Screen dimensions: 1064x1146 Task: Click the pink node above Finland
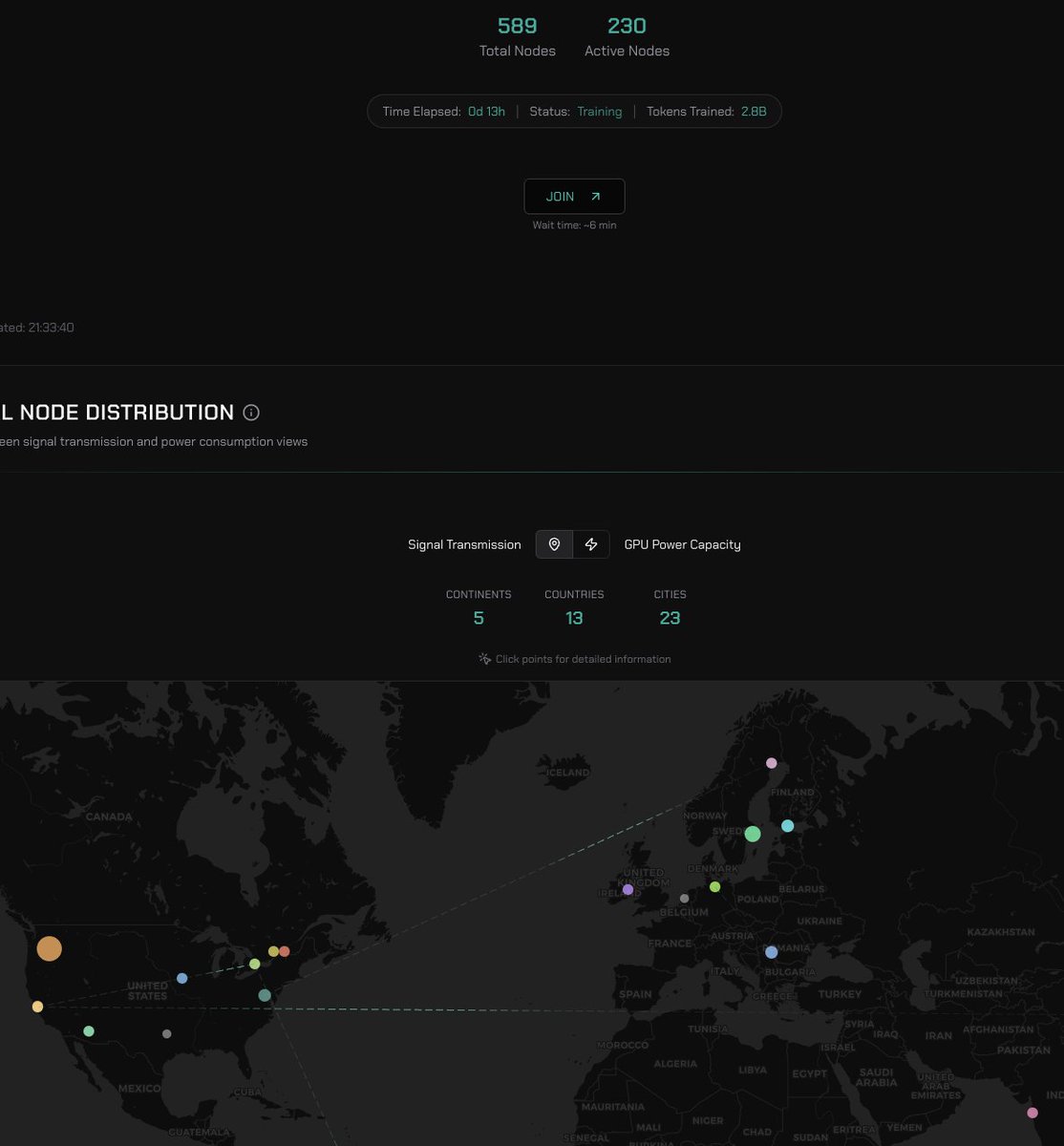(772, 763)
